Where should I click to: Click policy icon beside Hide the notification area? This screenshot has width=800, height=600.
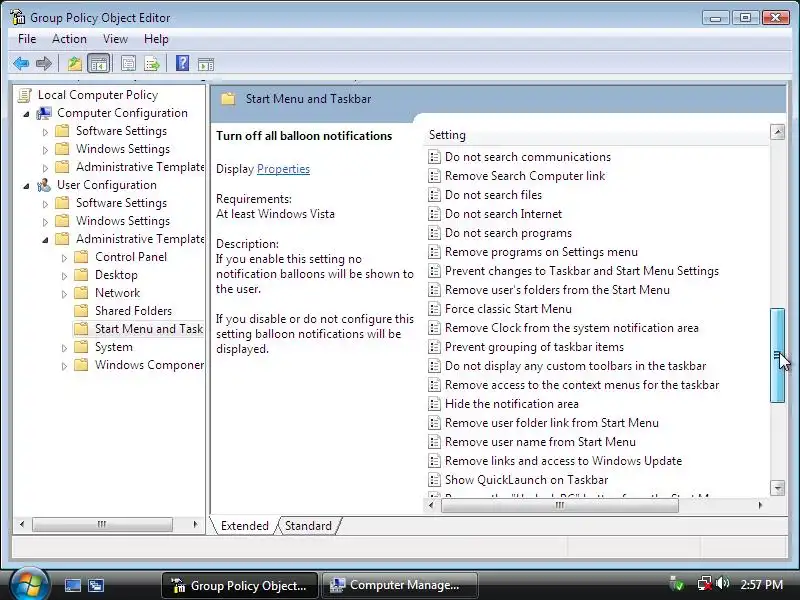(434, 404)
